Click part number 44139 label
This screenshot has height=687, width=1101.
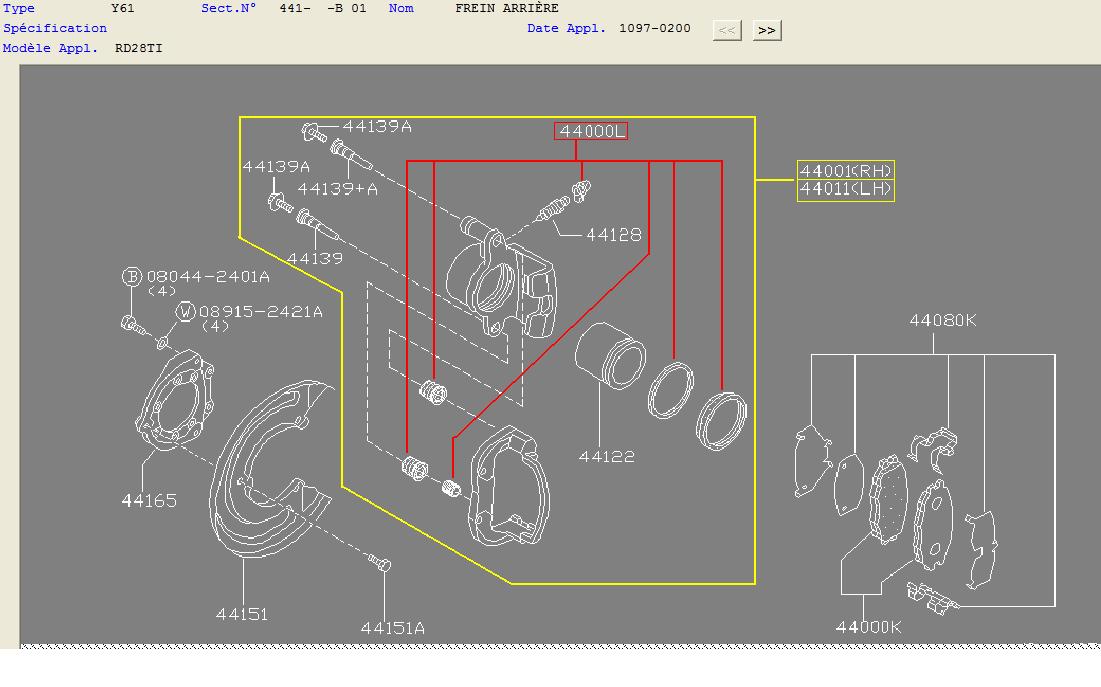(x=315, y=259)
